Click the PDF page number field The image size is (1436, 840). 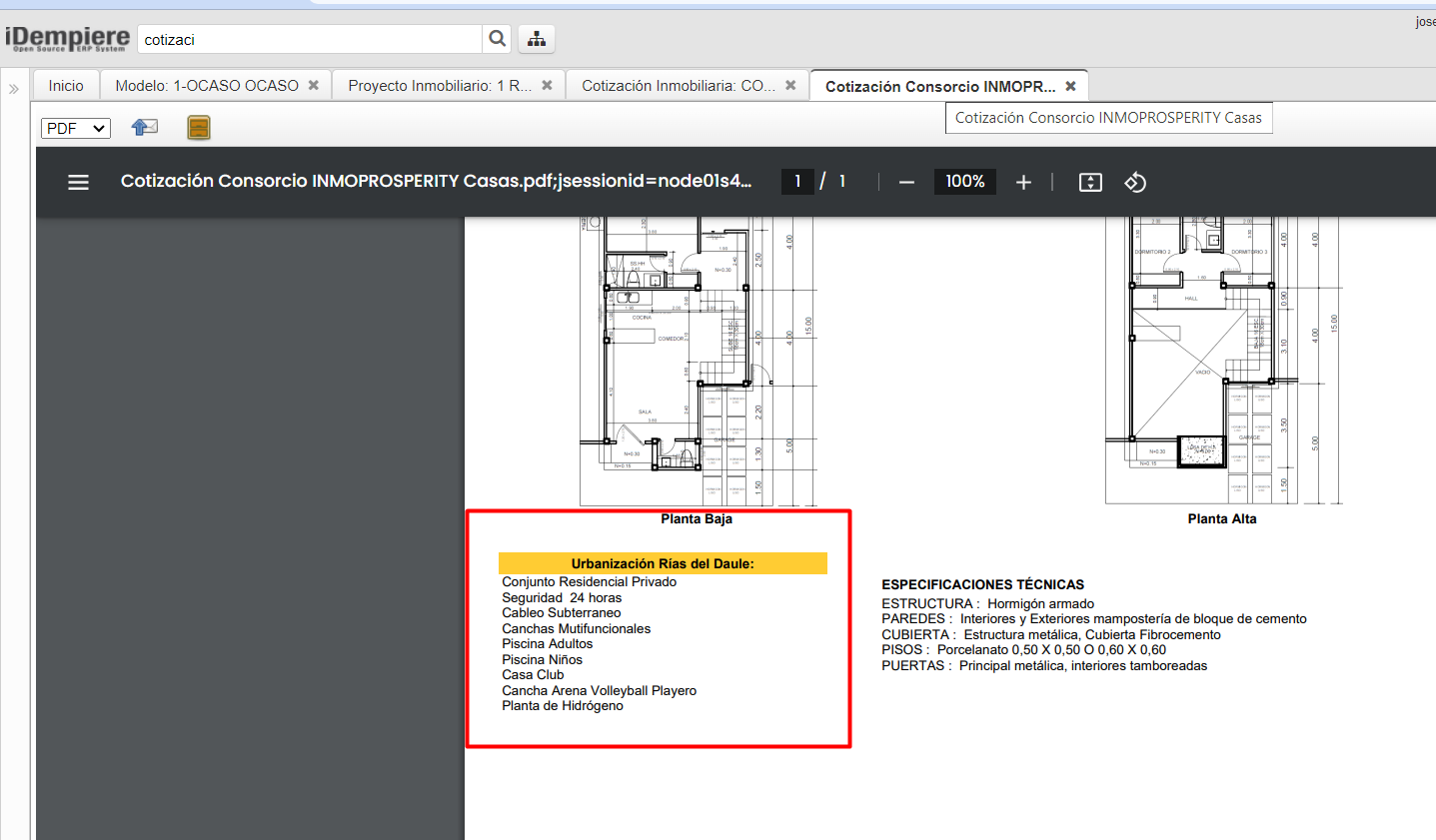pyautogui.click(x=797, y=181)
